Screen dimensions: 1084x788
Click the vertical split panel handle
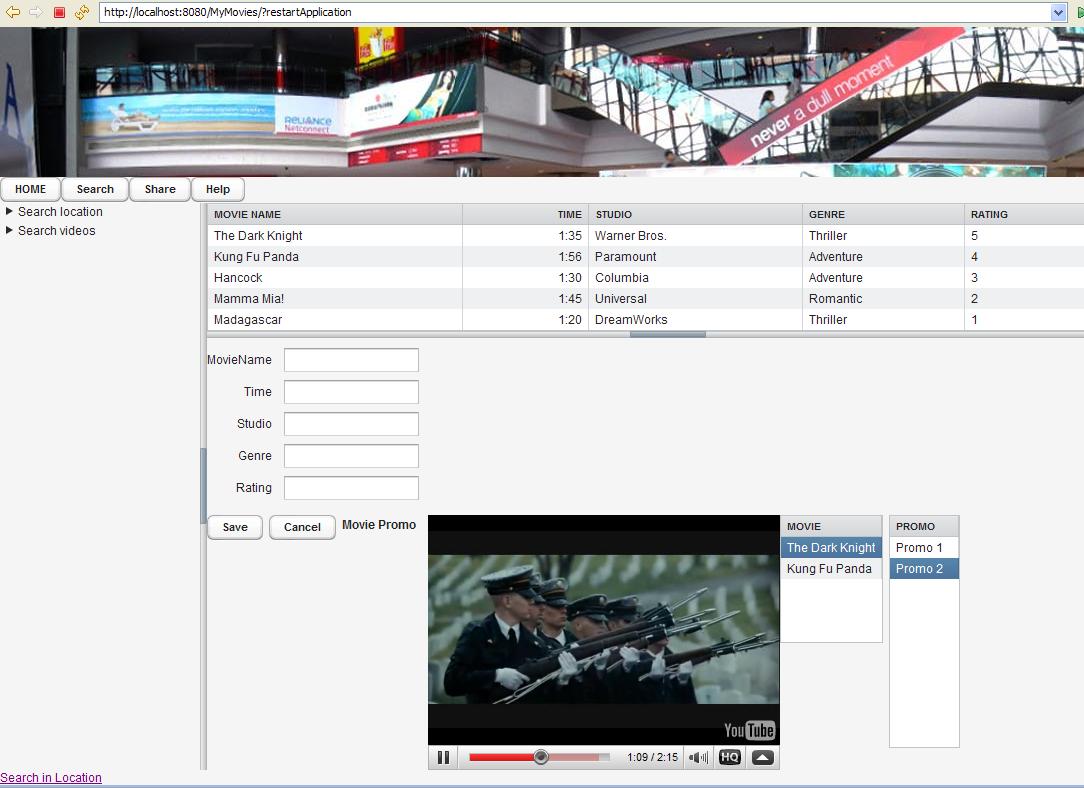click(203, 486)
